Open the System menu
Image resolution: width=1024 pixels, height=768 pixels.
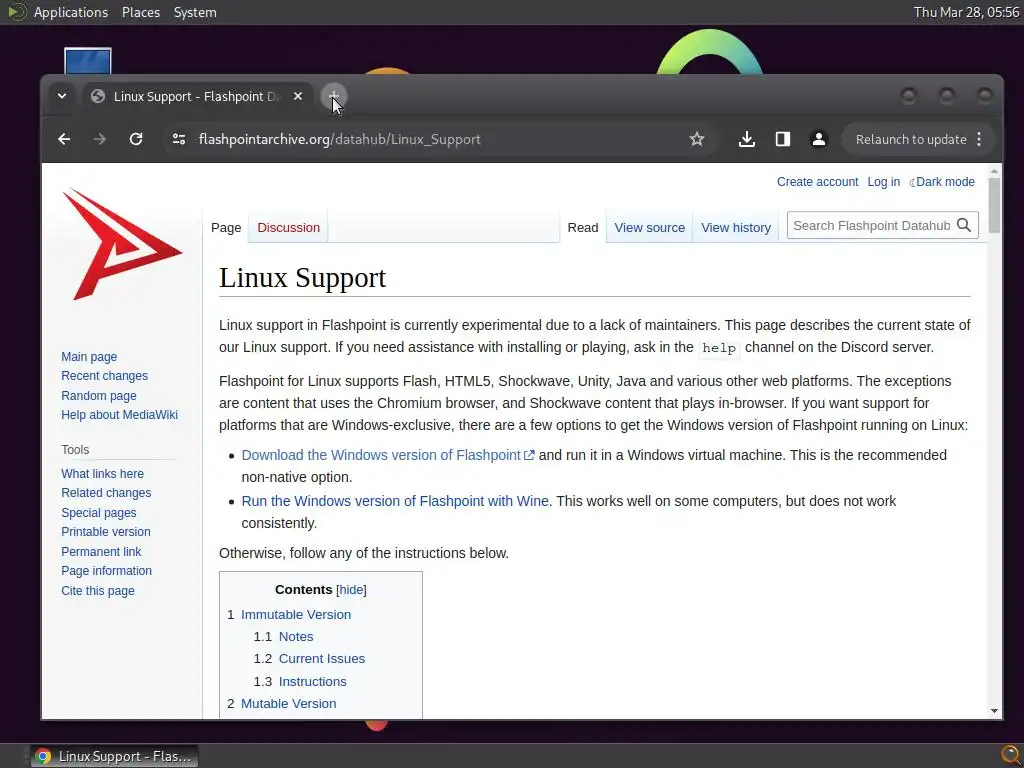(x=195, y=12)
